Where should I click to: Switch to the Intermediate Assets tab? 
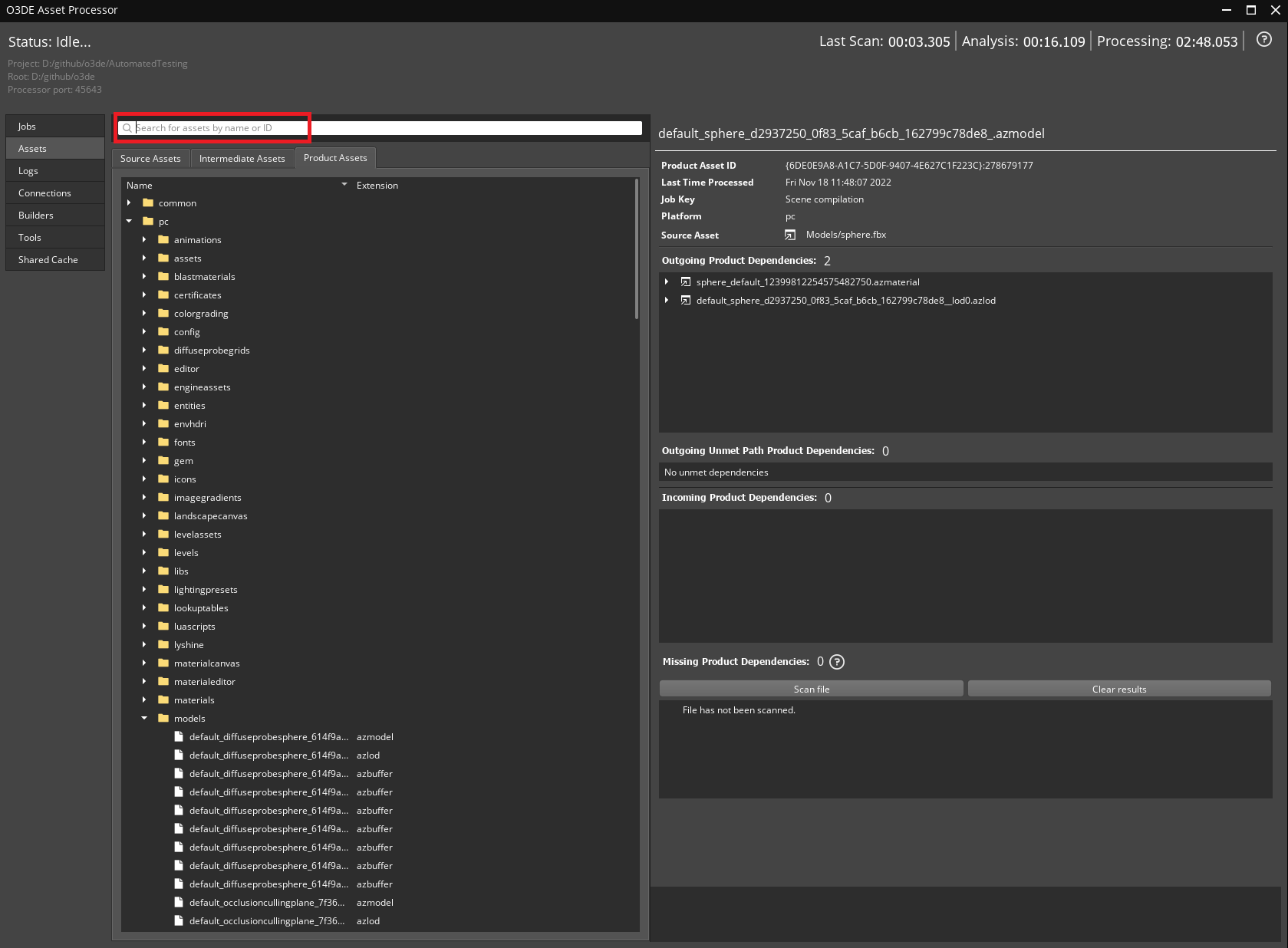pos(242,158)
